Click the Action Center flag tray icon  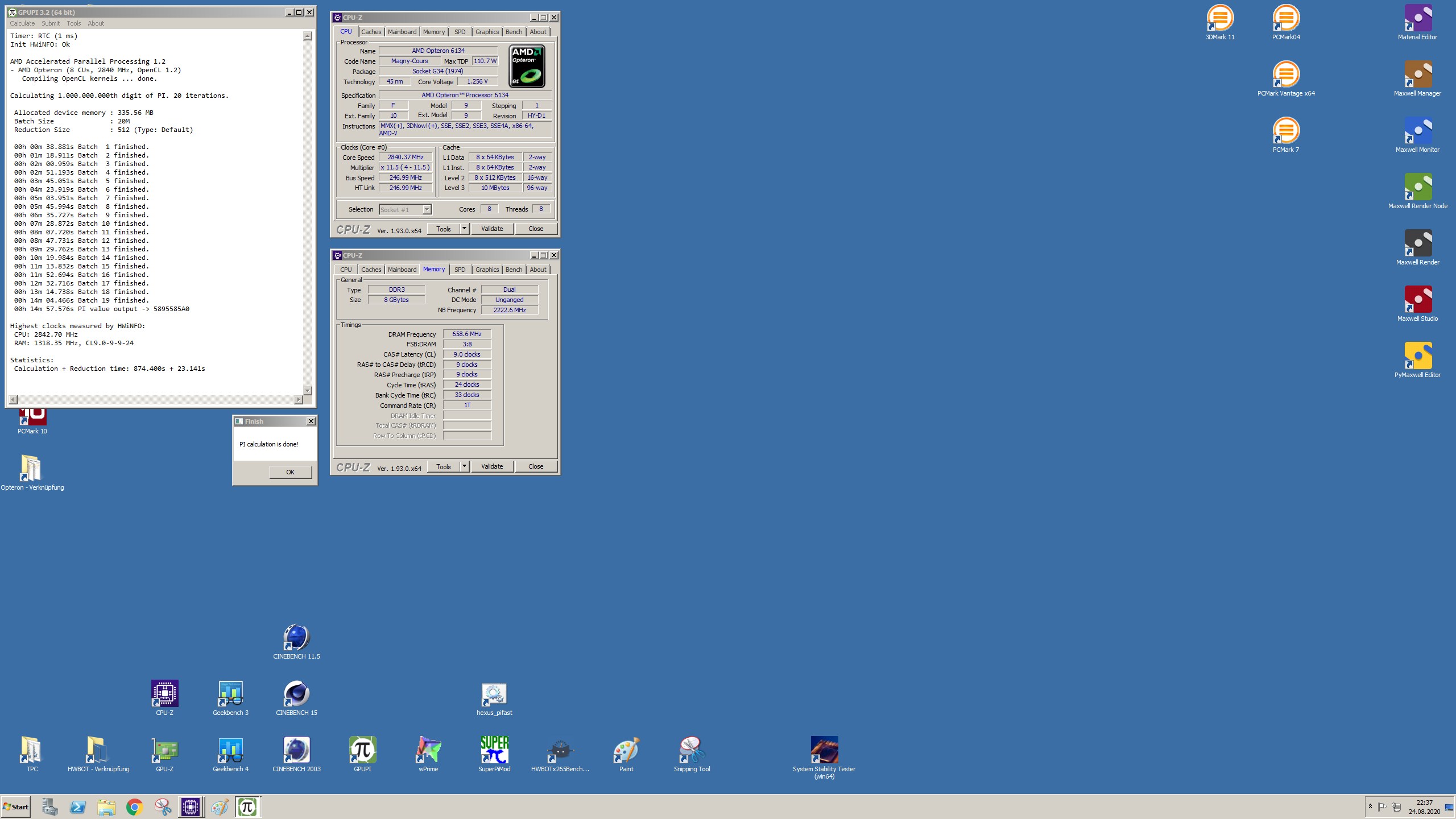1382,806
